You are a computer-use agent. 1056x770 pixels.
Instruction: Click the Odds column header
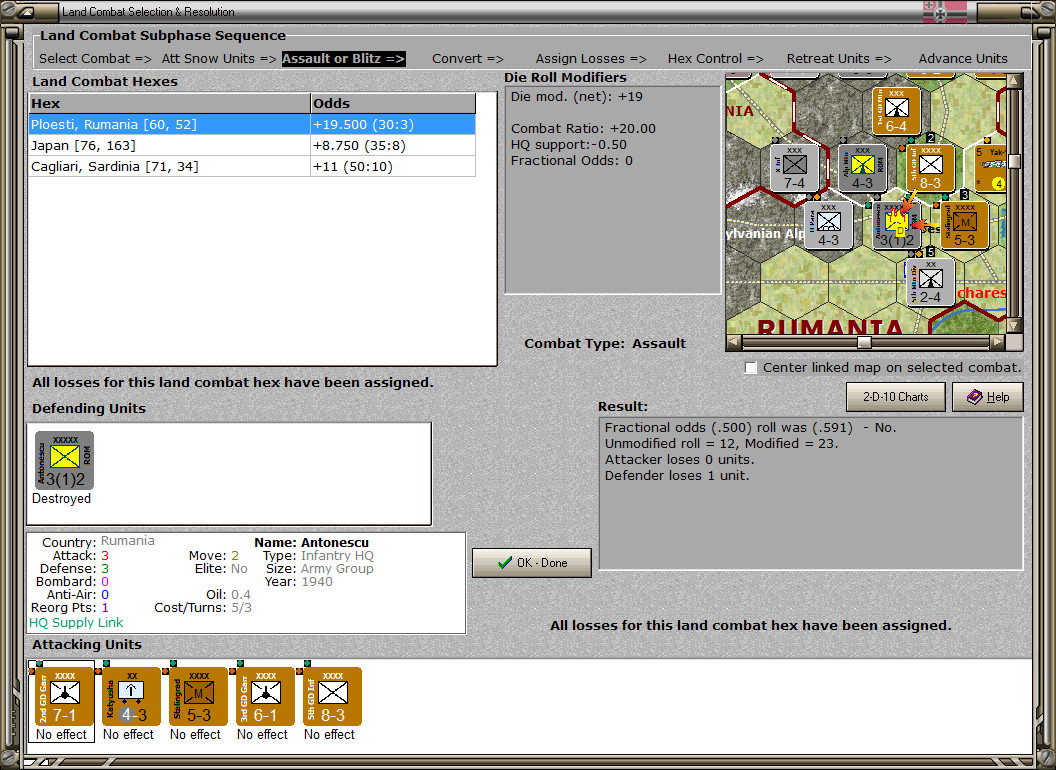(x=393, y=104)
